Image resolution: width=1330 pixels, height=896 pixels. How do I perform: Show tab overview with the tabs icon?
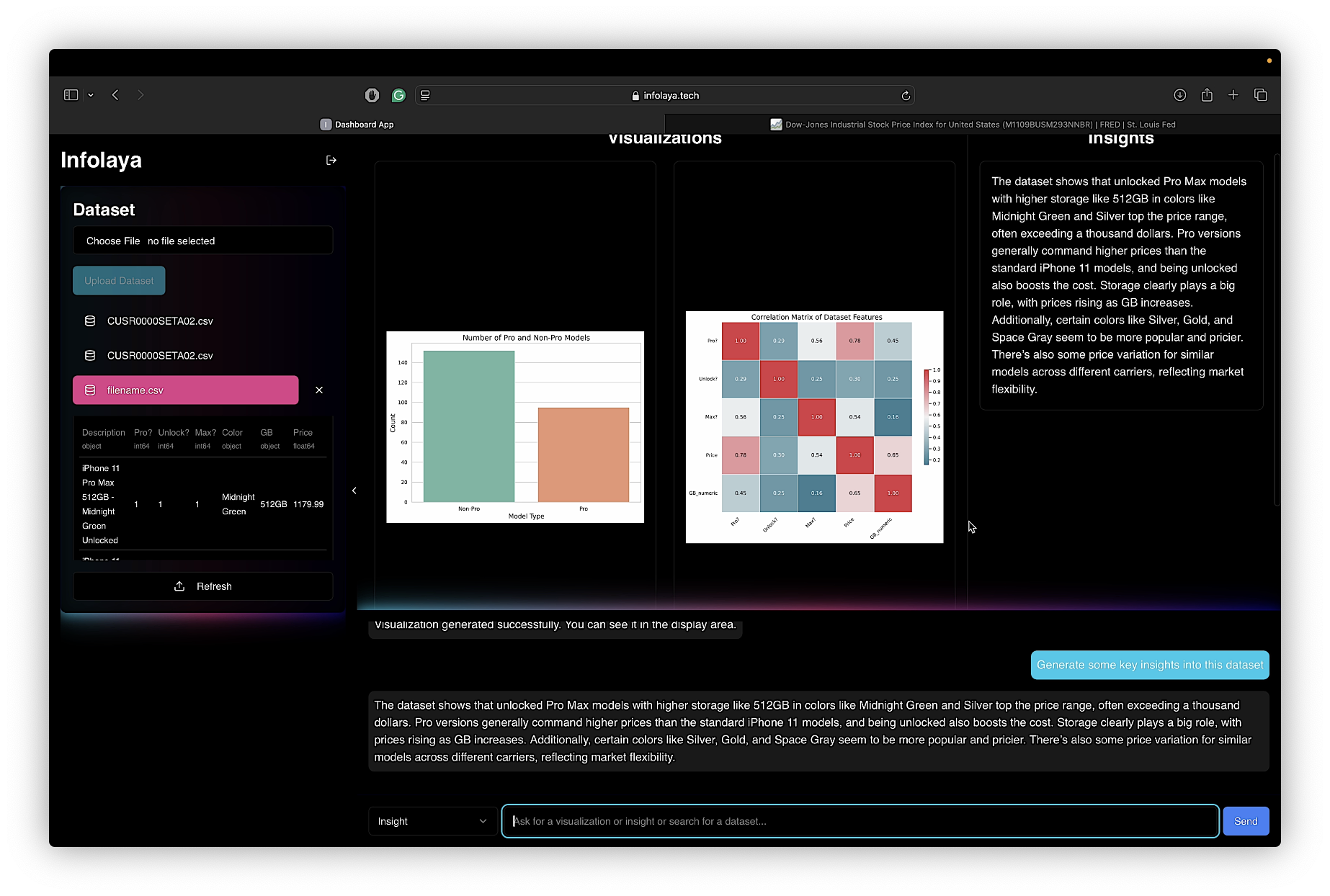click(1261, 94)
